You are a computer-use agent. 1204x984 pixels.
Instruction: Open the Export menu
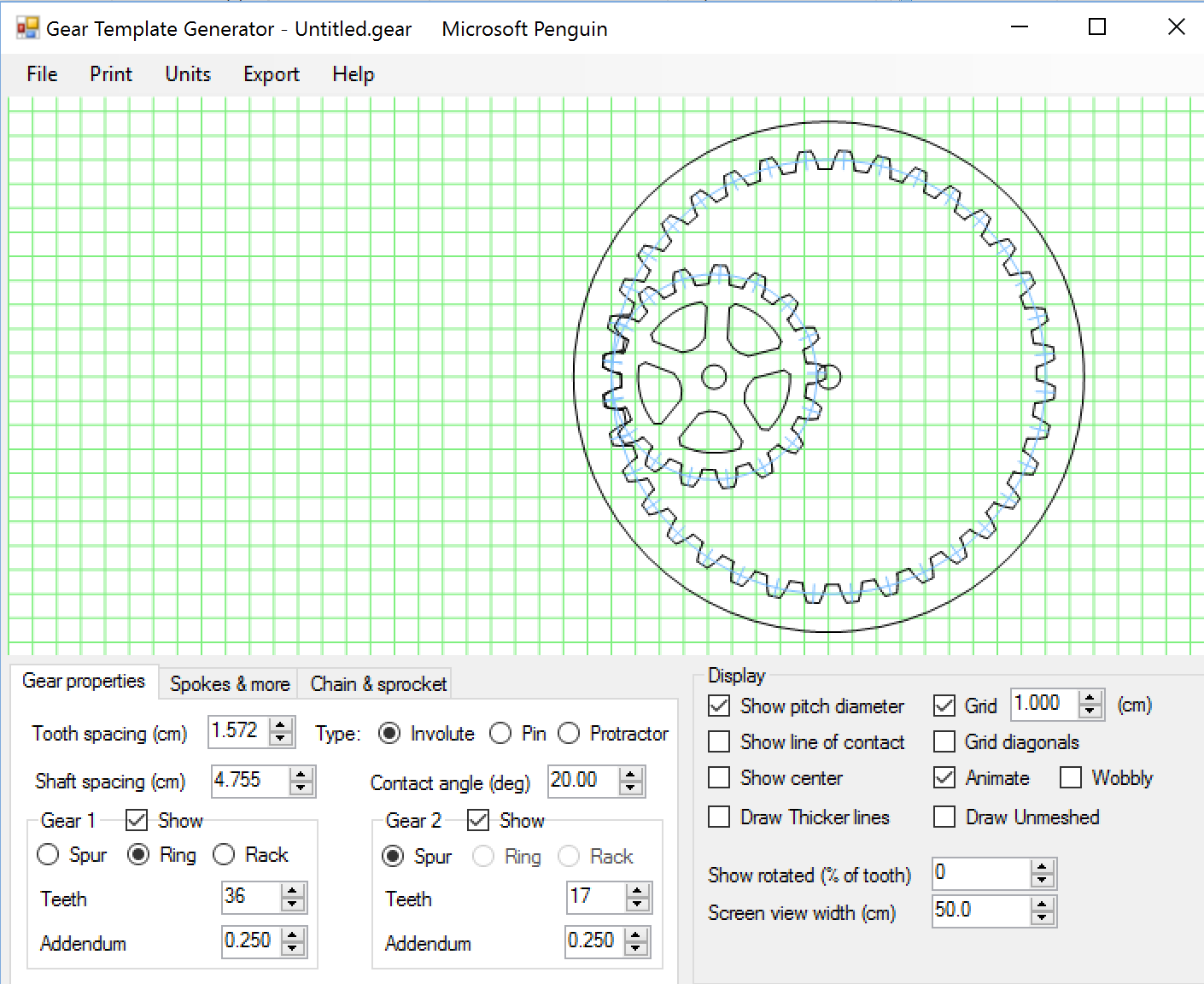271,74
